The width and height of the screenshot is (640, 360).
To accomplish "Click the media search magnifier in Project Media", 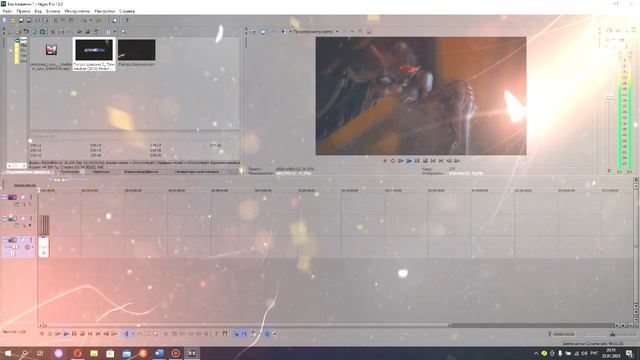I will [x=124, y=31].
